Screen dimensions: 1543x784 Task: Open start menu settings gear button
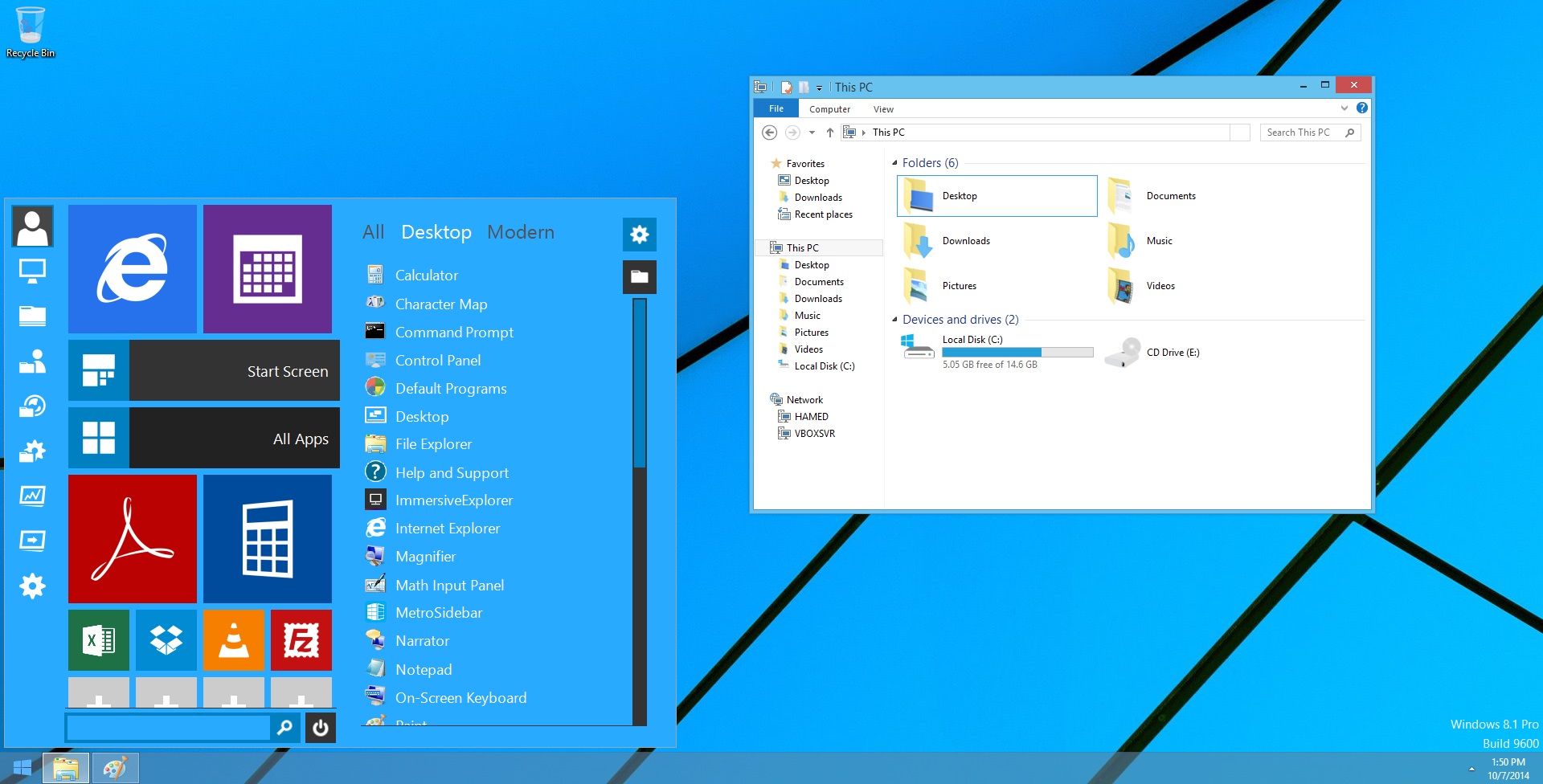coord(640,235)
